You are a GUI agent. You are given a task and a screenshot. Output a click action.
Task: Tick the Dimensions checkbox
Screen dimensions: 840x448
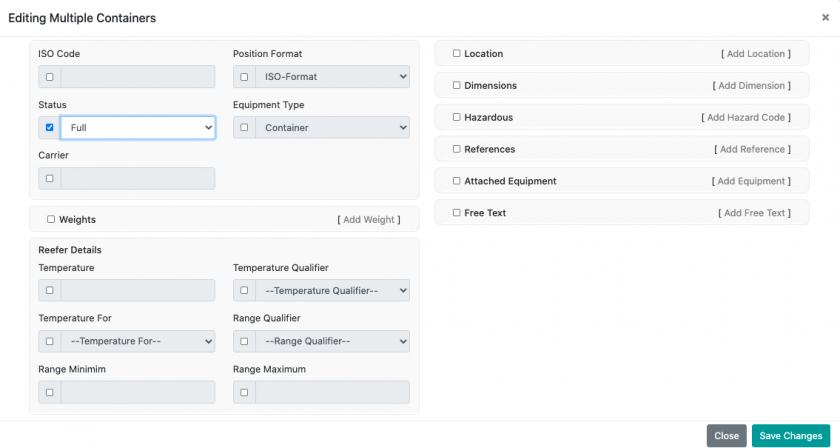pyautogui.click(x=456, y=85)
